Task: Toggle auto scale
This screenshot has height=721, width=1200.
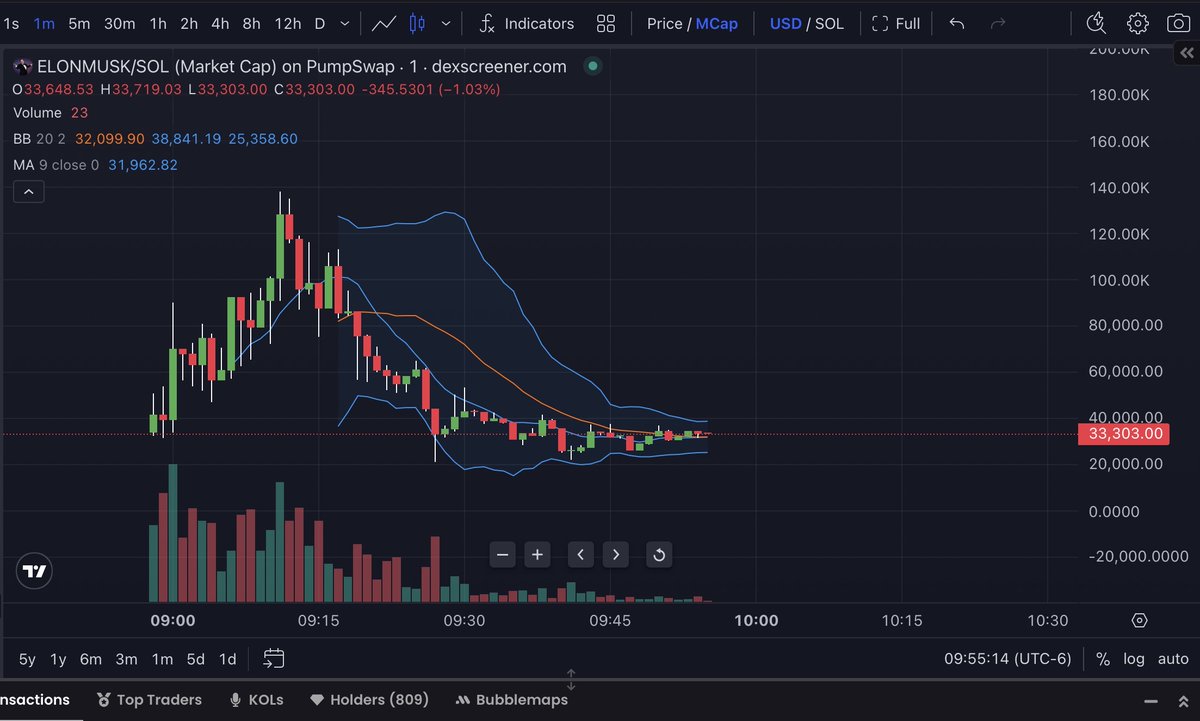Action: click(1173, 659)
